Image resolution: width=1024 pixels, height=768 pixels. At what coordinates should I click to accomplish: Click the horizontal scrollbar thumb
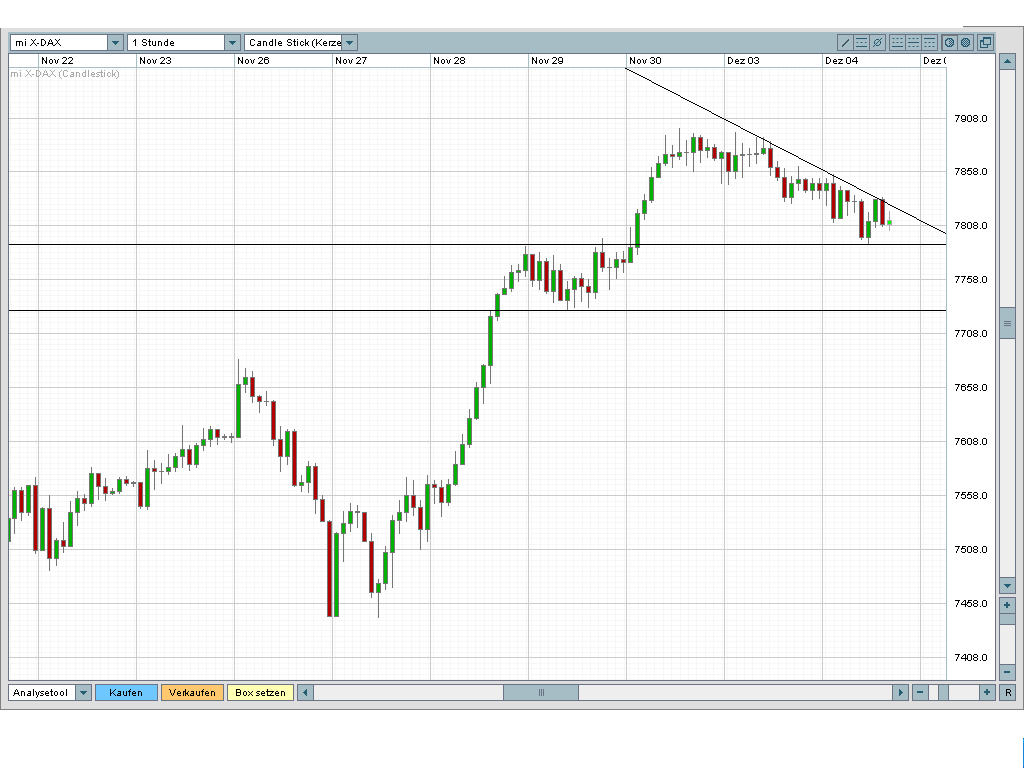541,692
